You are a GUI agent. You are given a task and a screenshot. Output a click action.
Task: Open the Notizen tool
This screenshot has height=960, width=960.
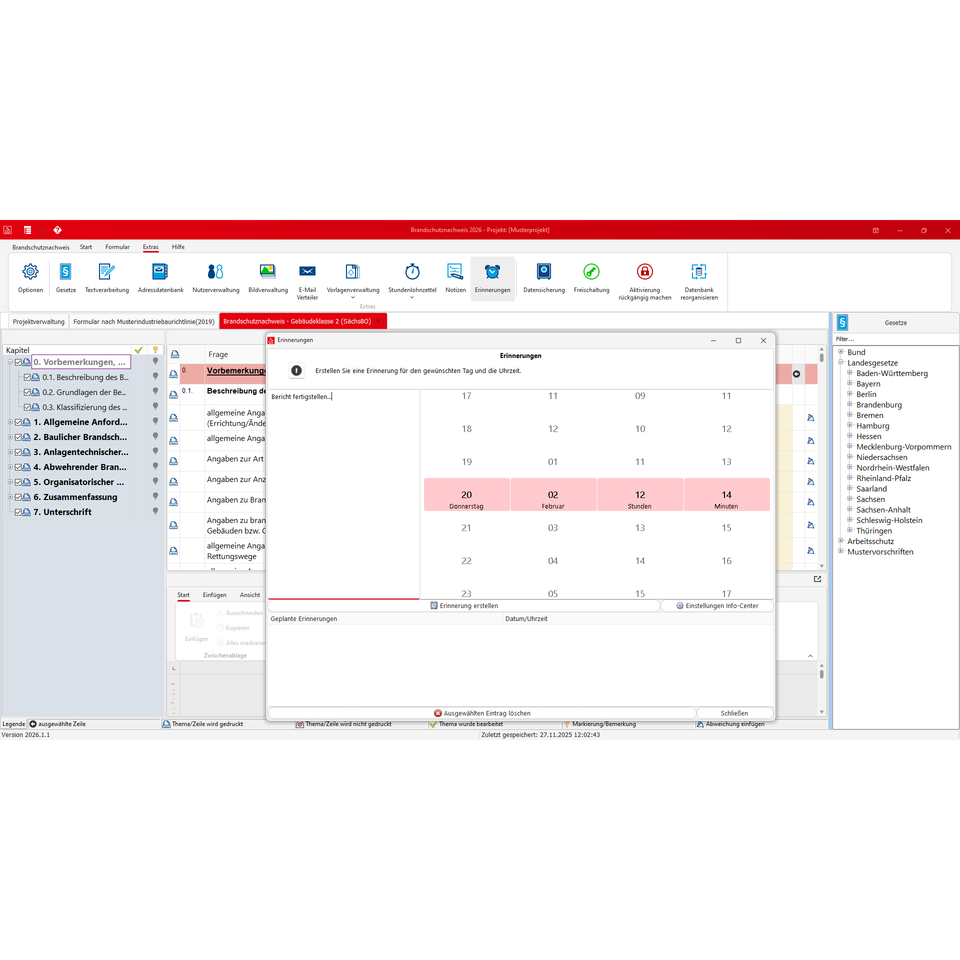[x=455, y=277]
